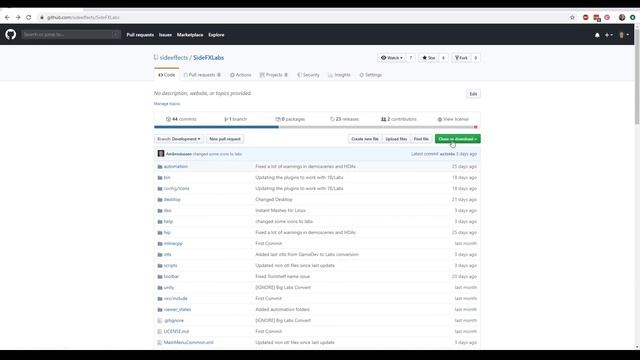Bookmark the page with the star icon
Screen dimensions: 640x360
[x=572, y=18]
